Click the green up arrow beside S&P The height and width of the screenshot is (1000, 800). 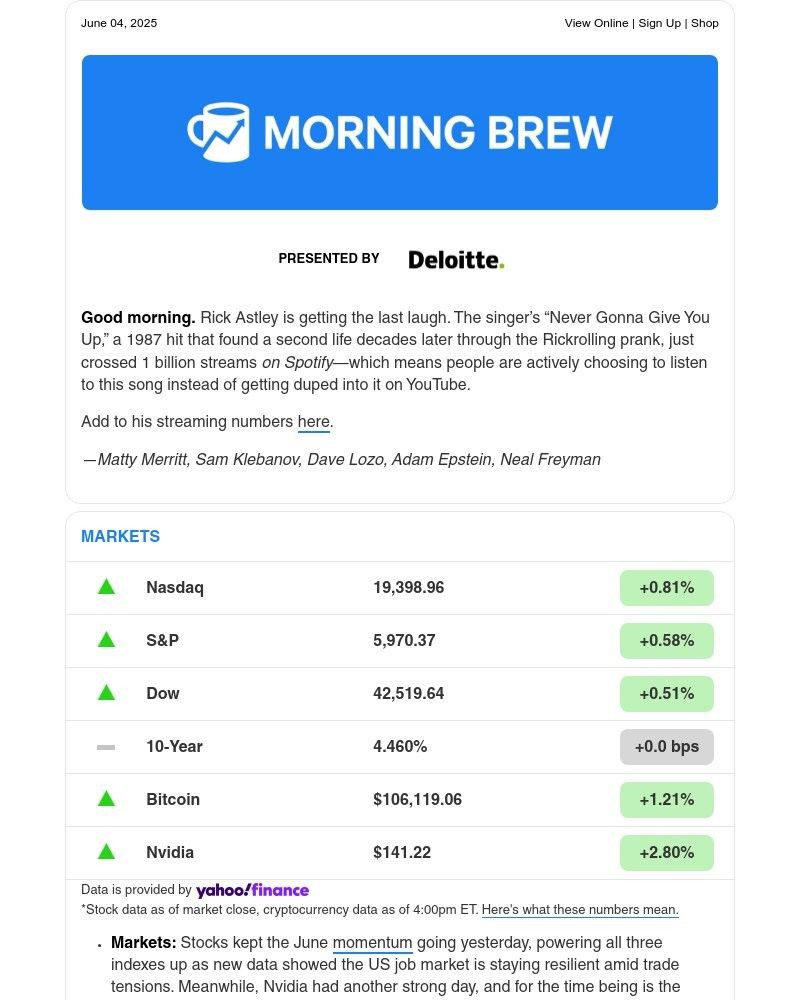[107, 640]
